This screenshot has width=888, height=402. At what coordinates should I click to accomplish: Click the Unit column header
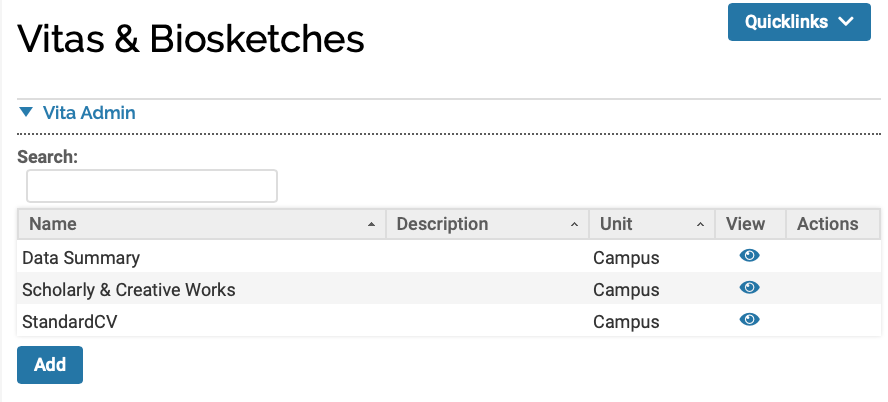(x=616, y=224)
